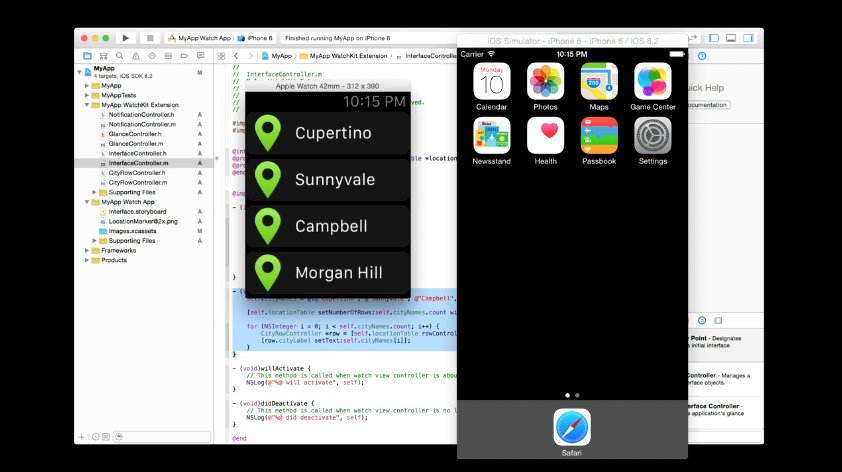The image size is (842, 472).
Task: Toggle the debug area visibility button
Action: click(x=732, y=38)
